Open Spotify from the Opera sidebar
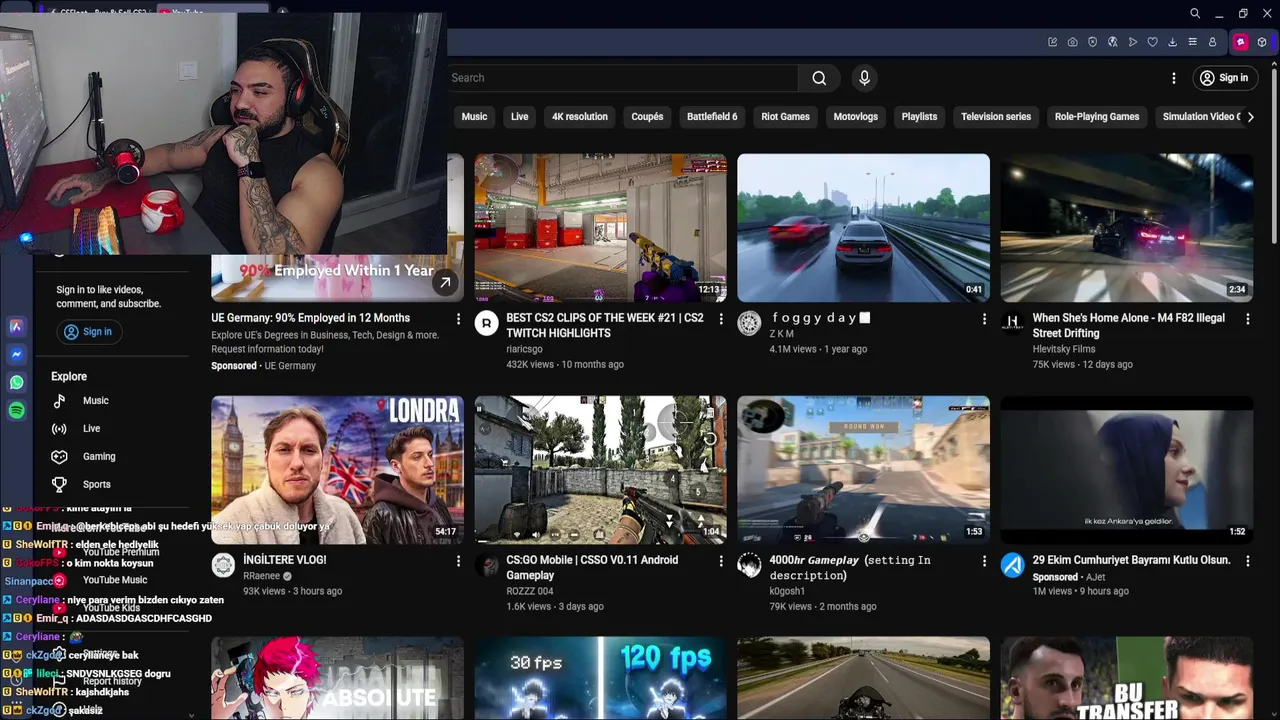This screenshot has width=1280, height=720. [17, 410]
